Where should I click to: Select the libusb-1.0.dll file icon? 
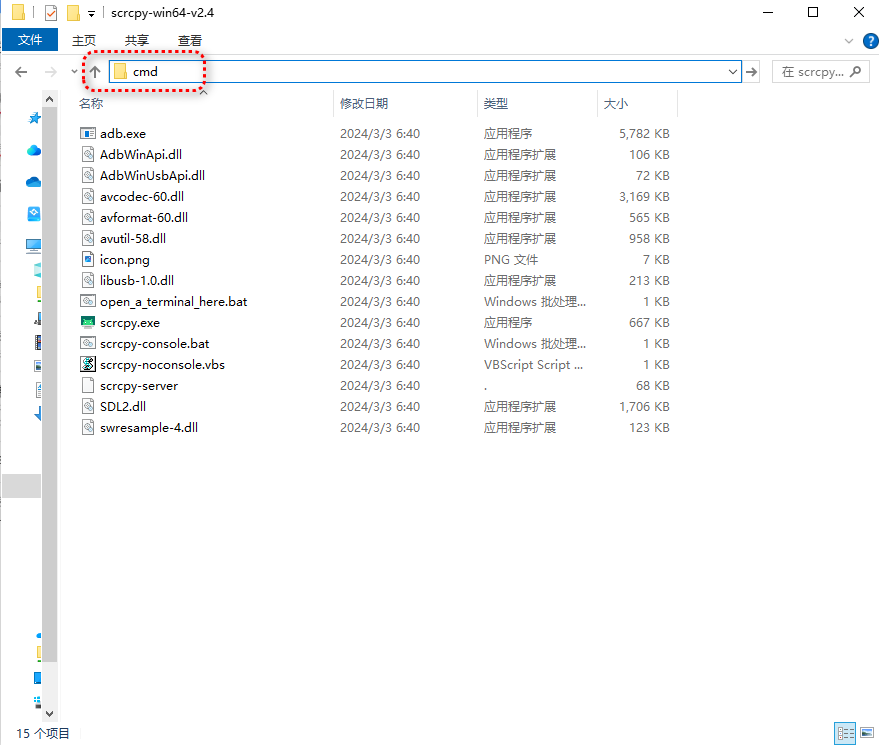(88, 280)
